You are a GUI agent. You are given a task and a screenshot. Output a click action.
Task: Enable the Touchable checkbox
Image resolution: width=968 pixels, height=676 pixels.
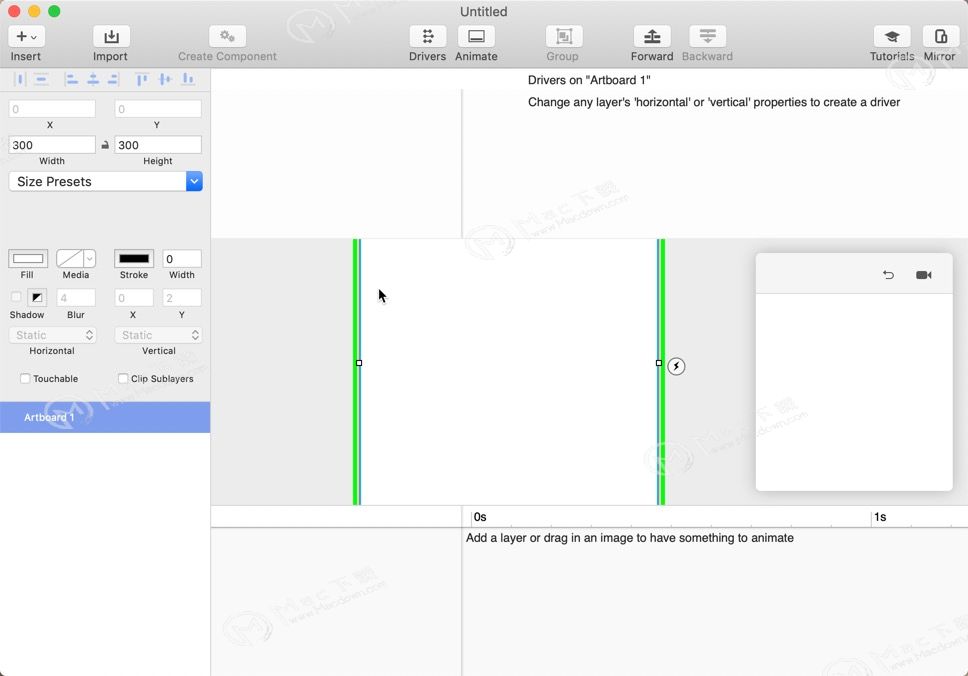point(25,378)
